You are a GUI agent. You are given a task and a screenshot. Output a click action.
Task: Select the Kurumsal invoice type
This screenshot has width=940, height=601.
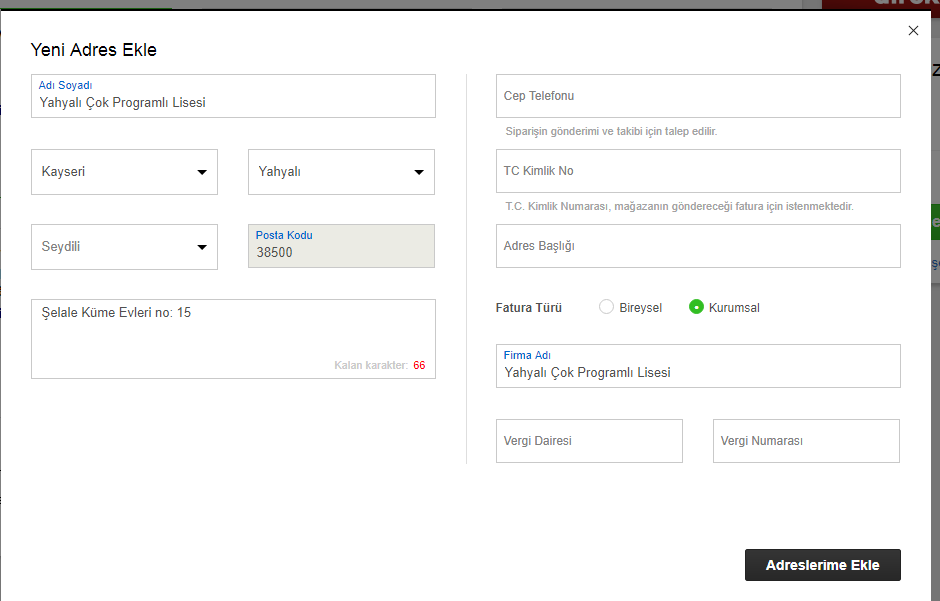[x=697, y=307]
